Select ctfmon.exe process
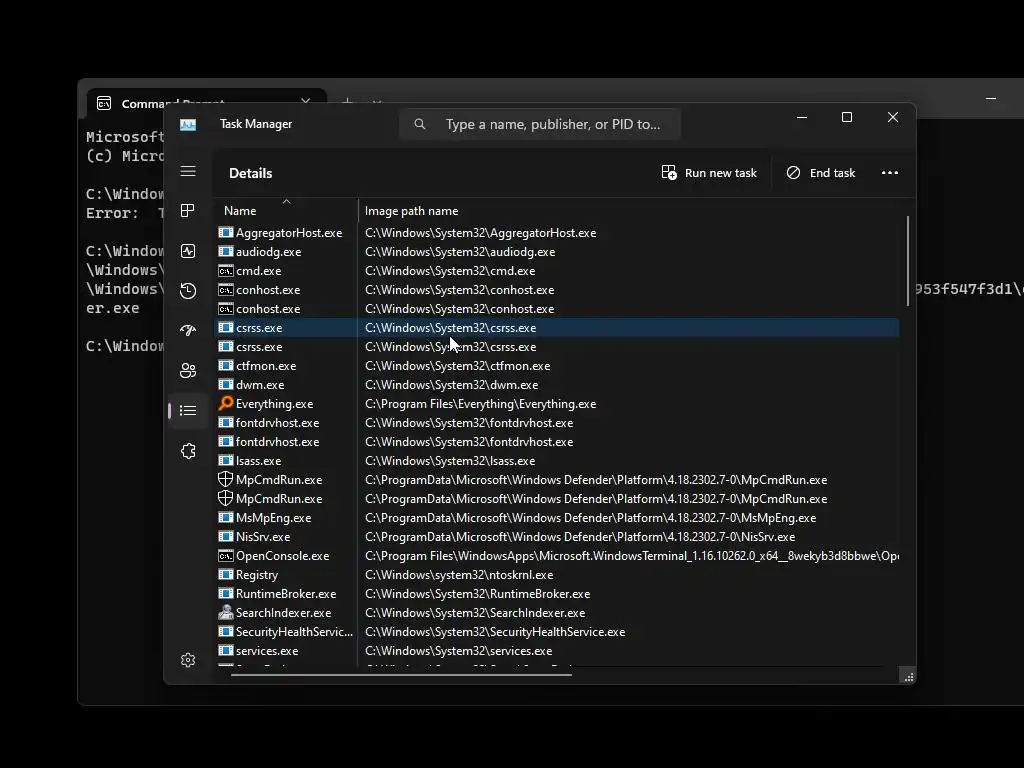 pyautogui.click(x=556, y=366)
